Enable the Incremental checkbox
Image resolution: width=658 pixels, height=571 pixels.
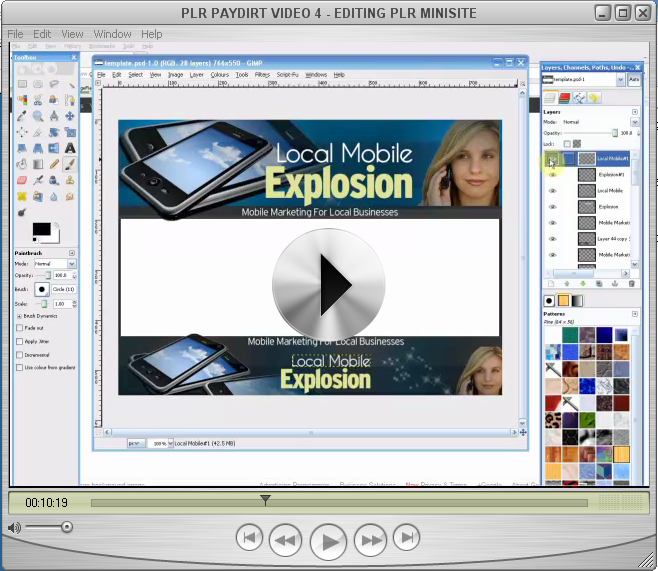point(19,355)
